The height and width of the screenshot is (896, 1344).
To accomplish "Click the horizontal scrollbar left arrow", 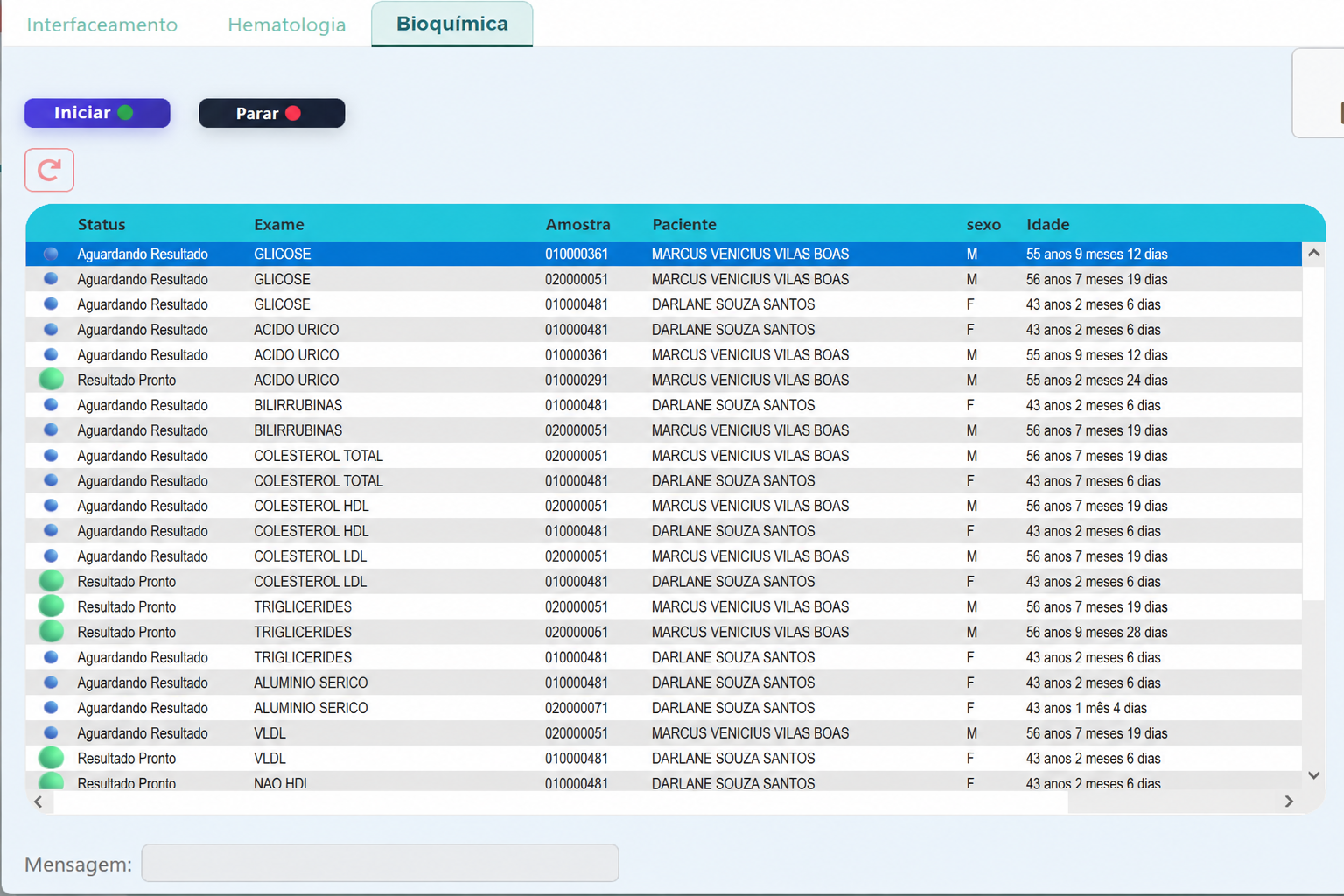I will click(x=38, y=801).
